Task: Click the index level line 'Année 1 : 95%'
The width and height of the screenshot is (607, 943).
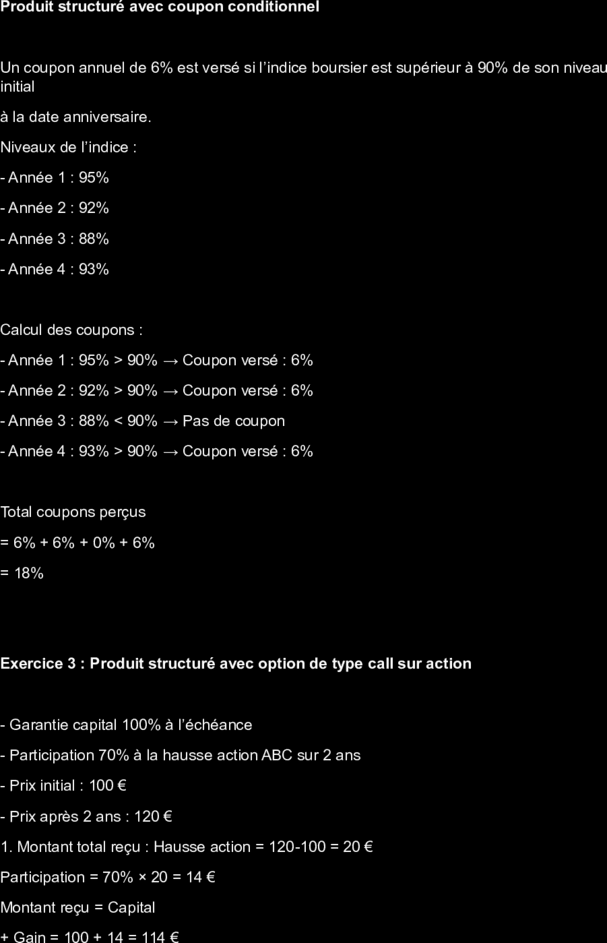Action: (x=55, y=178)
